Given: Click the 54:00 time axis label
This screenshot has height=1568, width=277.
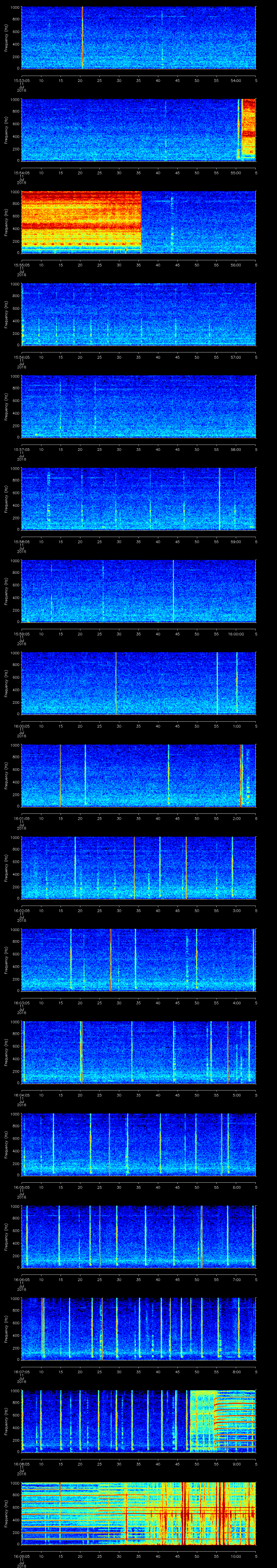Looking at the screenshot, I should 236,80.
